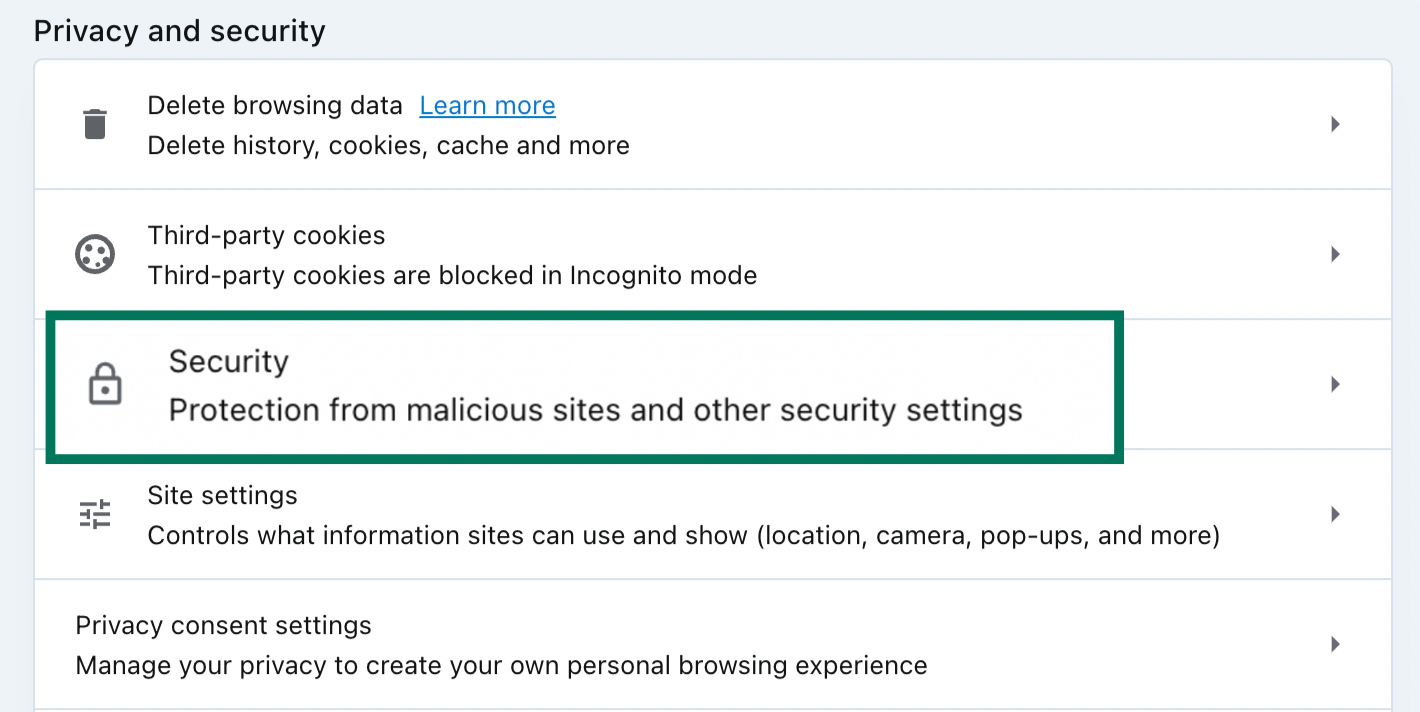
Task: Expand the Security row arrow
Action: [1335, 384]
